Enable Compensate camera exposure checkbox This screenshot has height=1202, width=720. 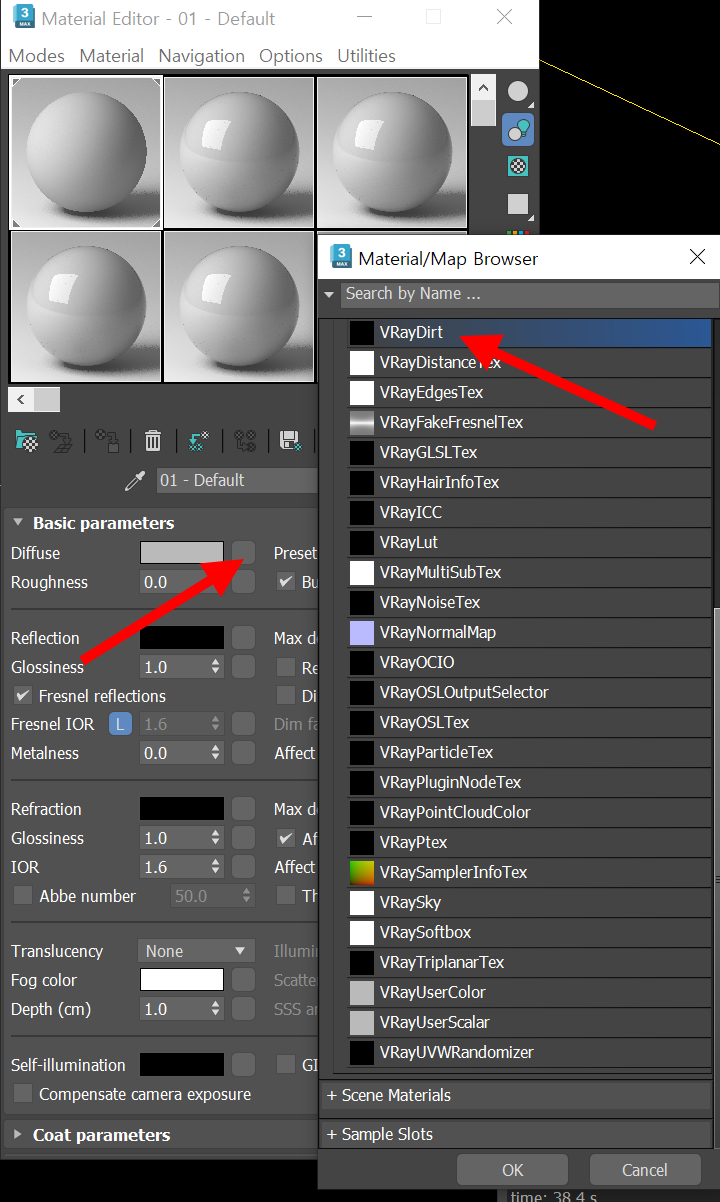pyautogui.click(x=22, y=1094)
